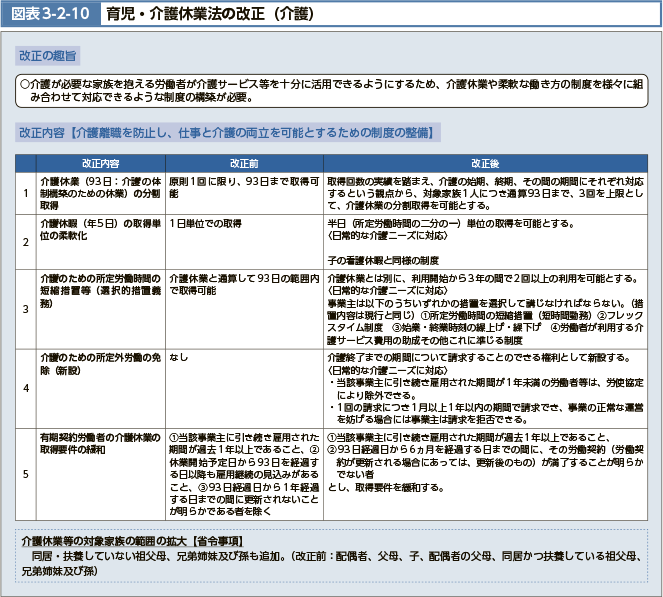Click the なし cell in row 4

point(179,356)
